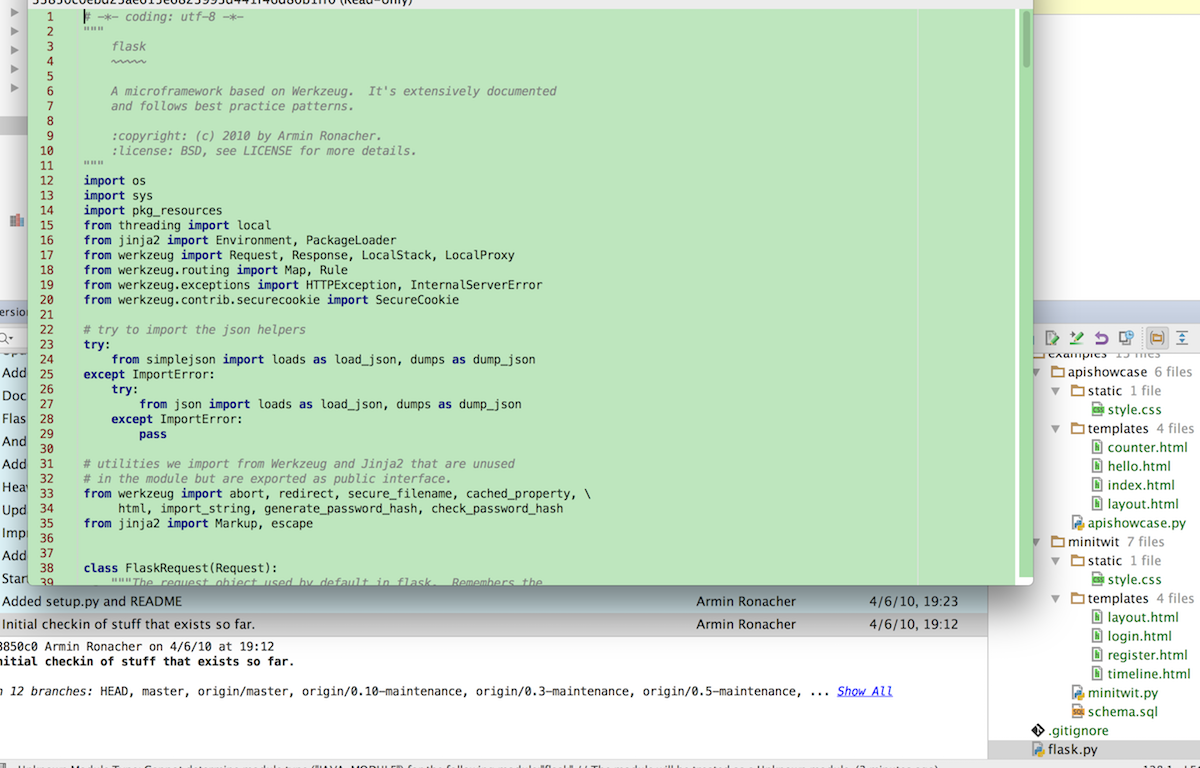Screen dimensions: 1200x768
Task: Select the .gitignore file icon
Action: tap(1038, 730)
